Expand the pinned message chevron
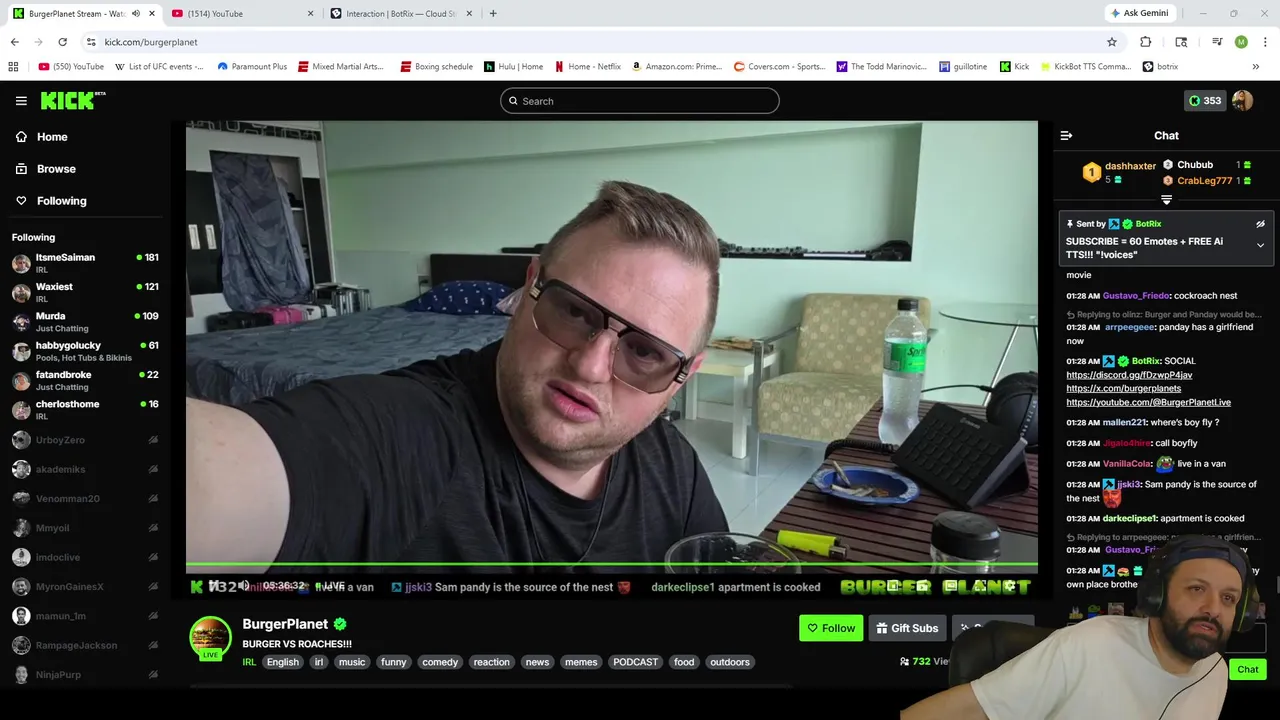1280x720 pixels. point(1260,245)
